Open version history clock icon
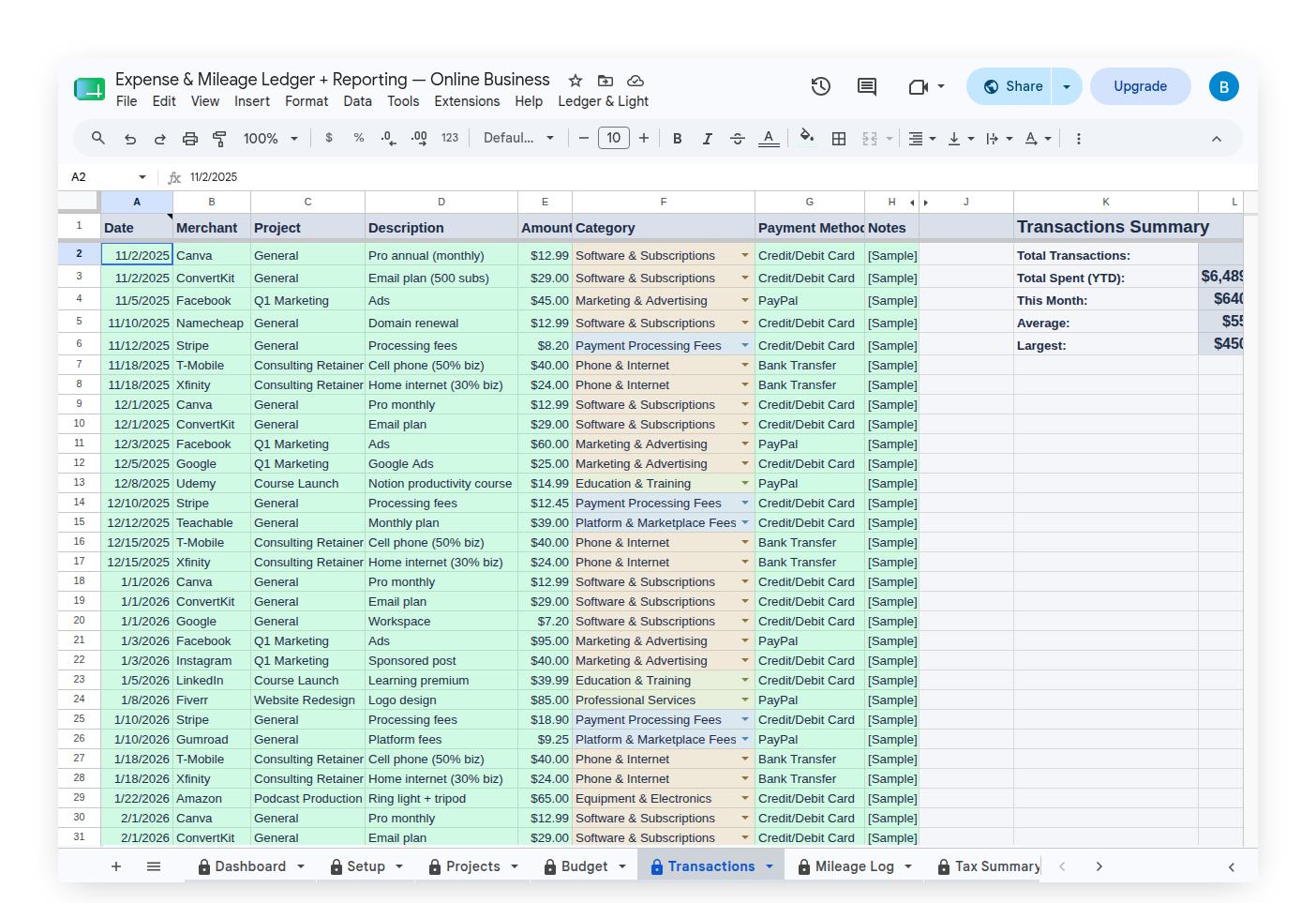This screenshot has height=903, width=1316. pos(821,86)
